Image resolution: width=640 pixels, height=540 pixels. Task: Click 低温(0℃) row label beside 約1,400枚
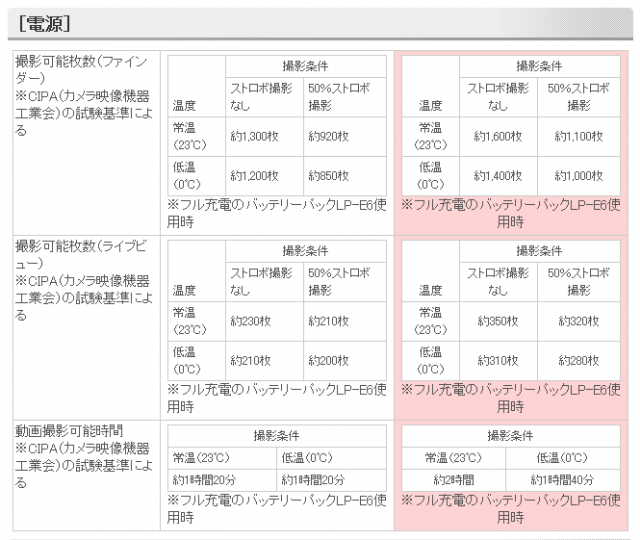coord(431,176)
